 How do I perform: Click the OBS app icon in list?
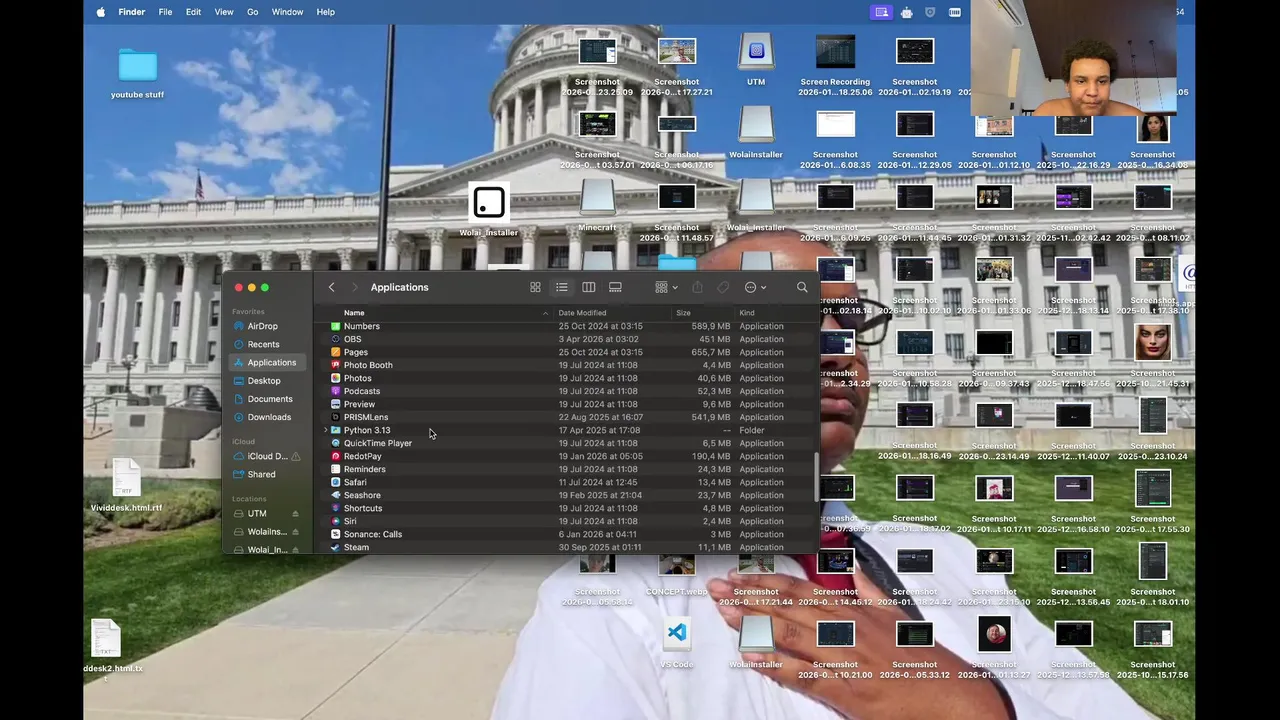pyautogui.click(x=336, y=339)
